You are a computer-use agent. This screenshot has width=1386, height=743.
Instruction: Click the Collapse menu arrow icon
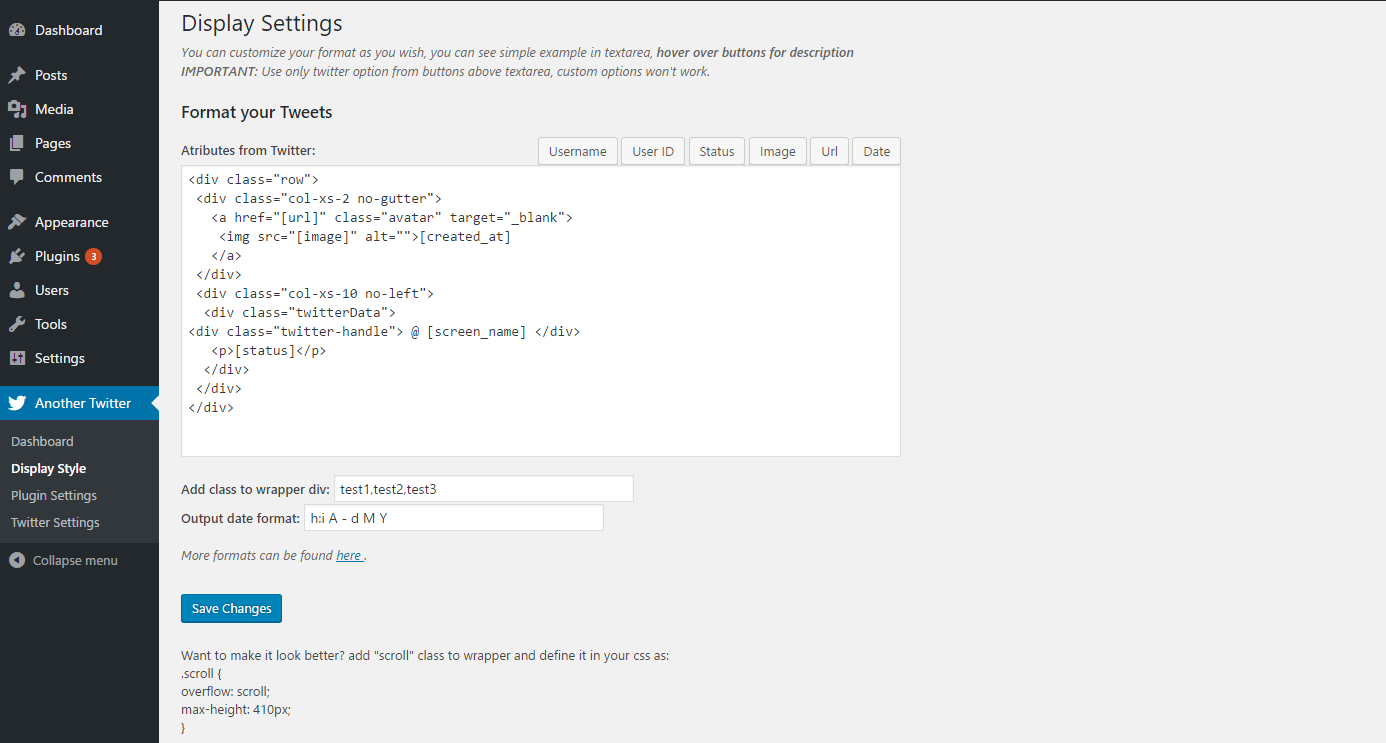pyautogui.click(x=17, y=560)
